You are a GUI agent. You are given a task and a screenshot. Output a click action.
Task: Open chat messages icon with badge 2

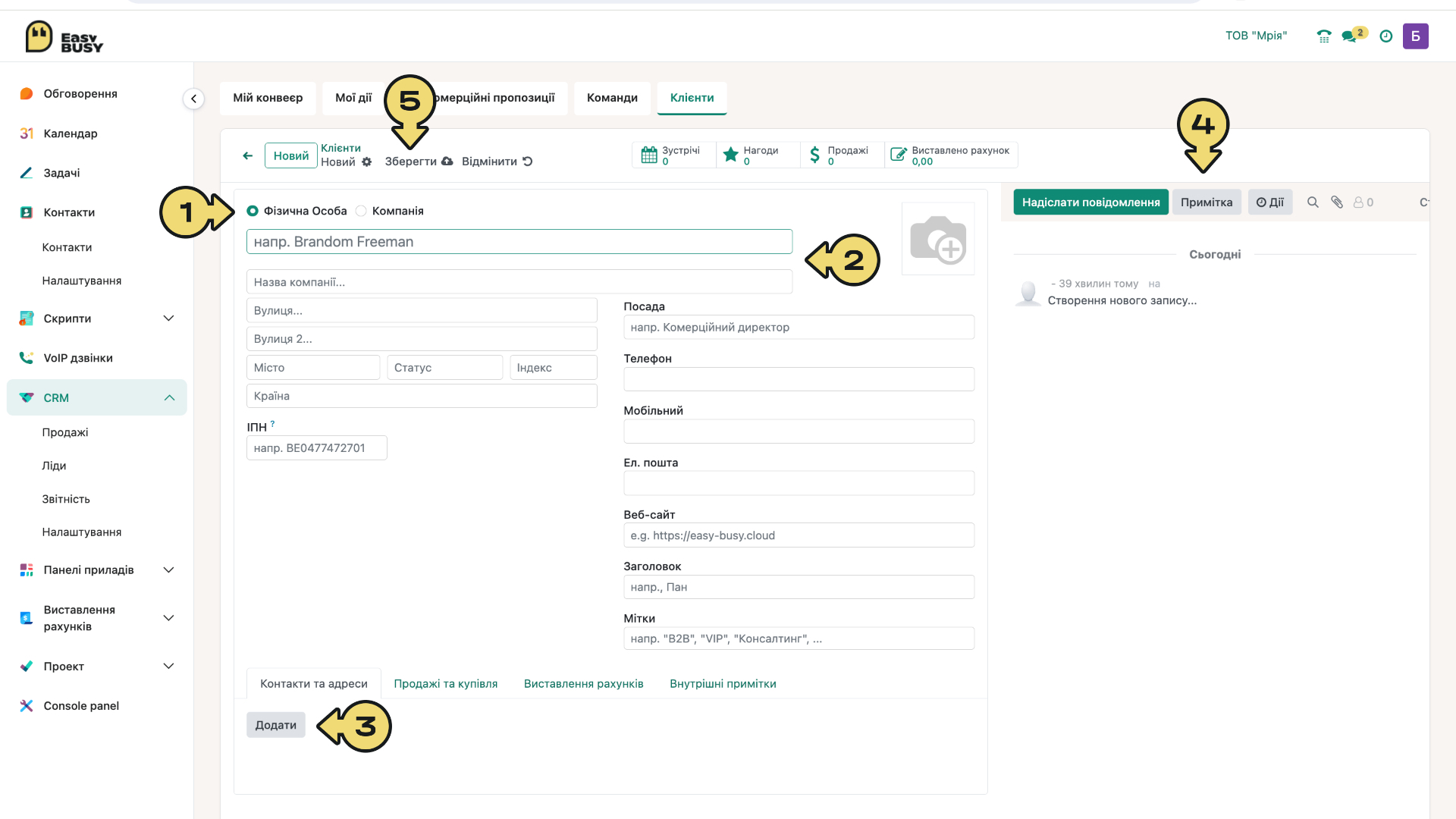point(1353,35)
